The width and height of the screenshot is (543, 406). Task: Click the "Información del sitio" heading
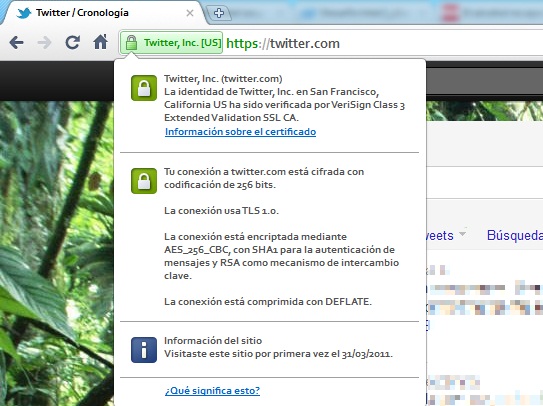[213, 341]
